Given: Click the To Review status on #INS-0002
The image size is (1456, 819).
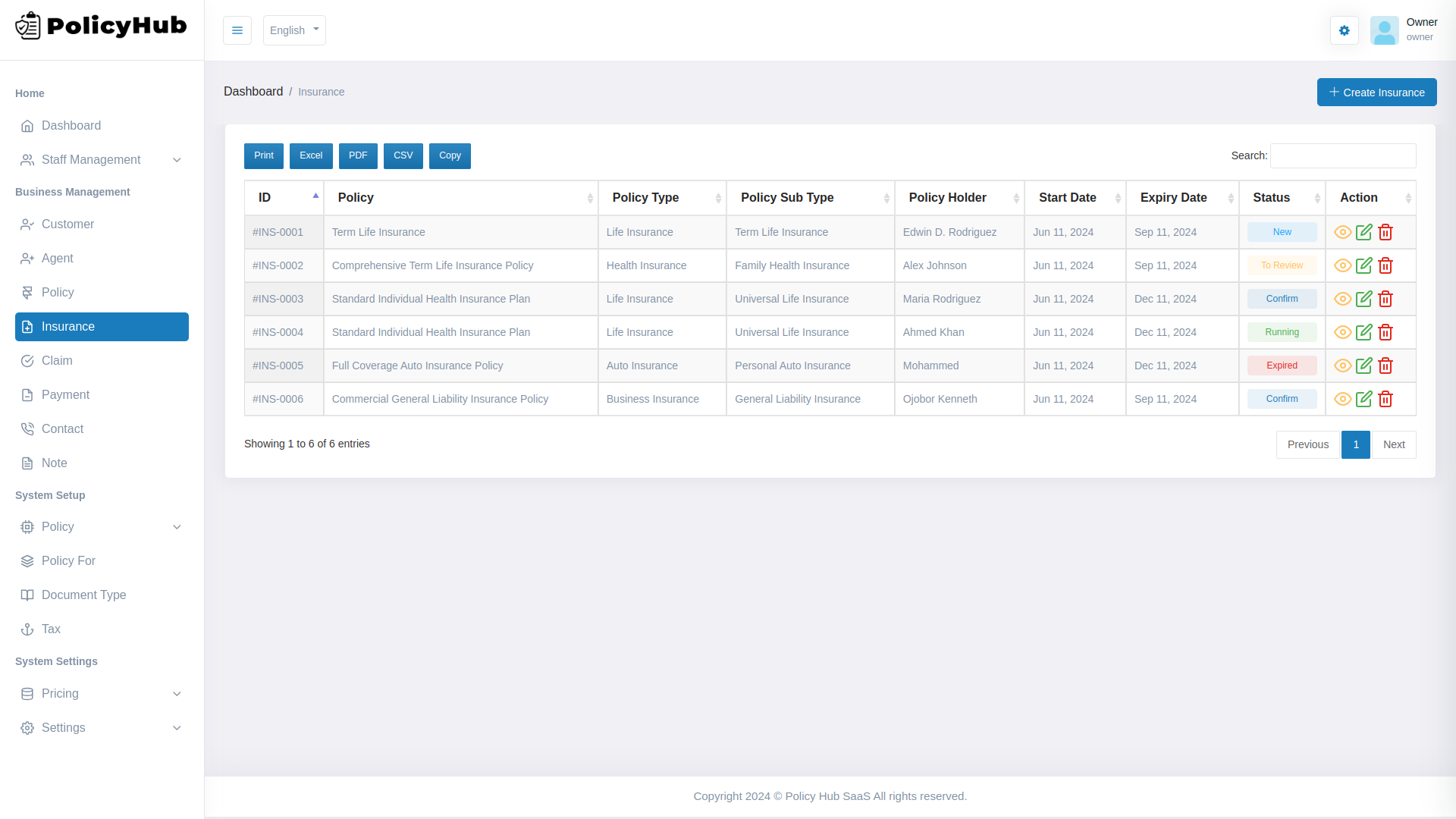Looking at the screenshot, I should 1282,265.
